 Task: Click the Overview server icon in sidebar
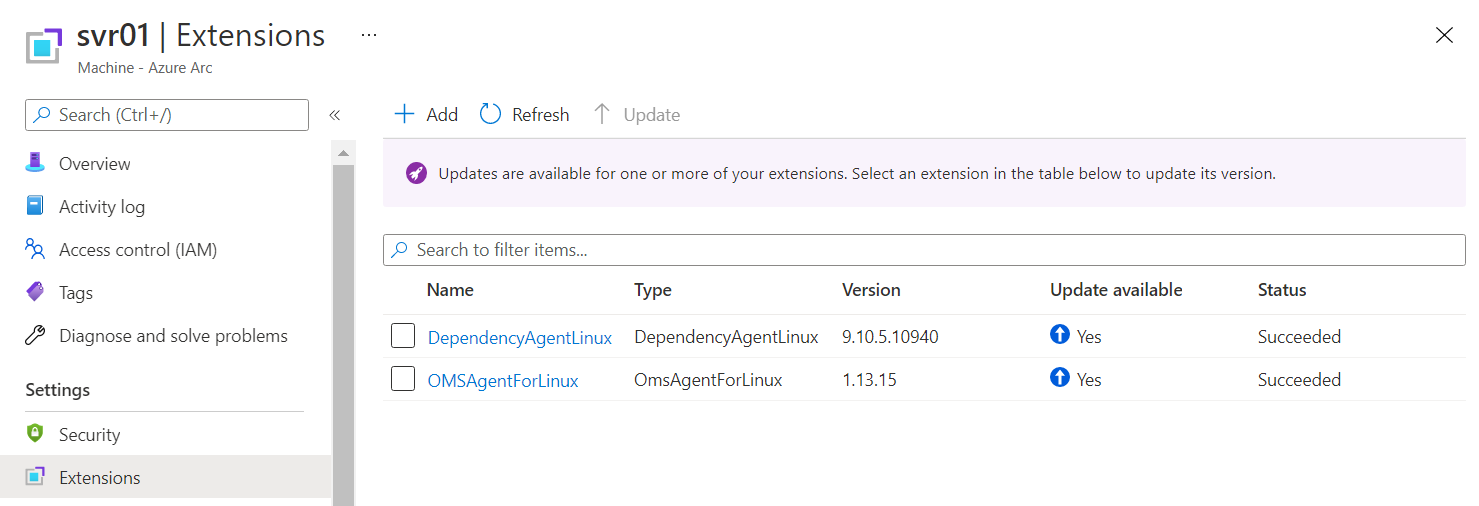pyautogui.click(x=35, y=163)
